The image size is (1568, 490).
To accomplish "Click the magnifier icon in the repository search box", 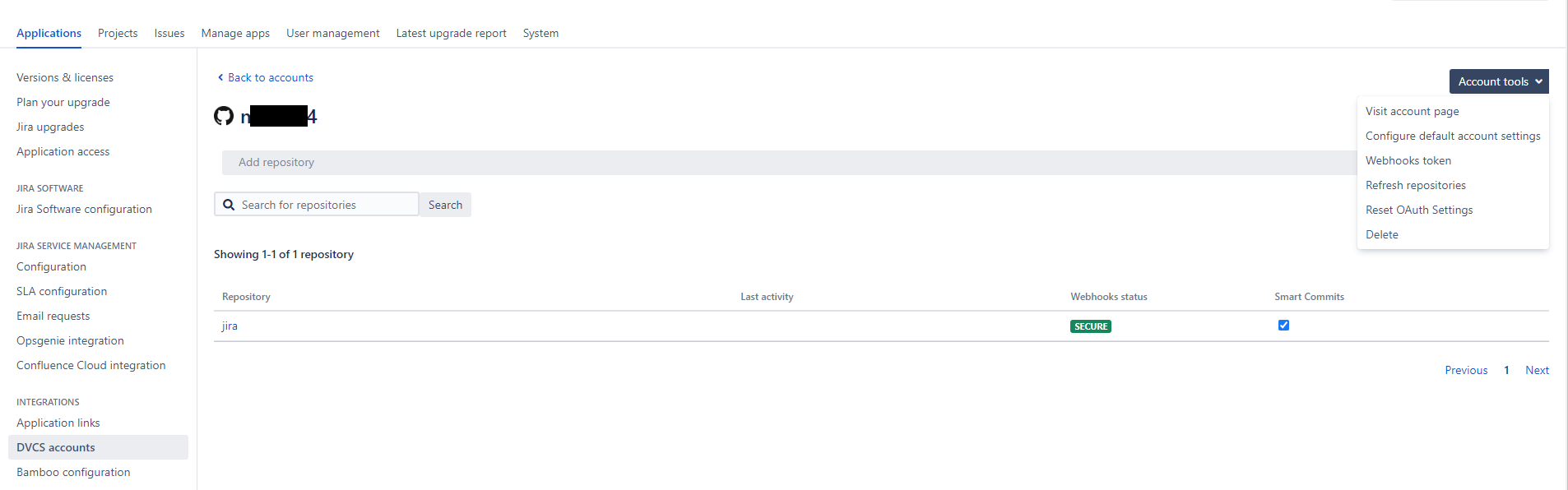I will [229, 205].
